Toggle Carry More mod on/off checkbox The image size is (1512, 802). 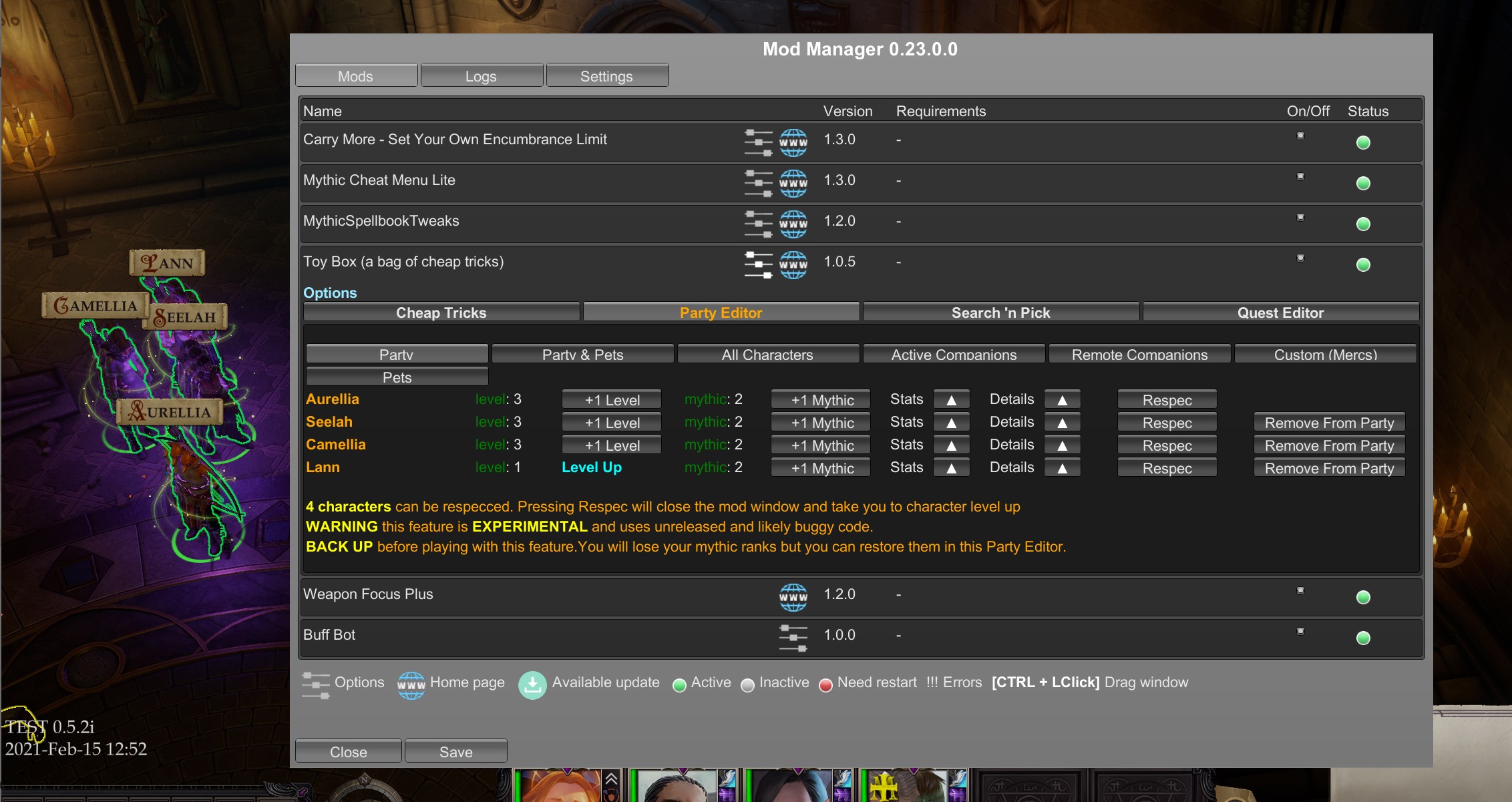pyautogui.click(x=1300, y=136)
